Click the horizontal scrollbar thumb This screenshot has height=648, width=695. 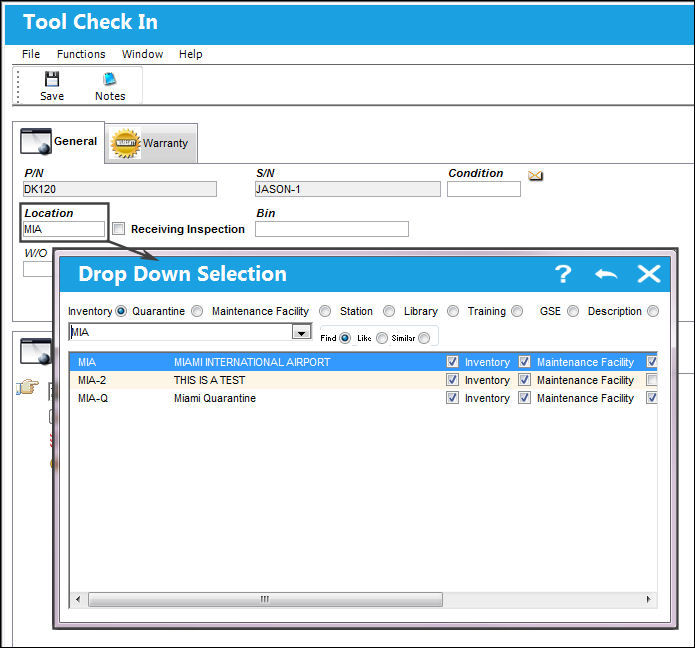click(x=265, y=599)
